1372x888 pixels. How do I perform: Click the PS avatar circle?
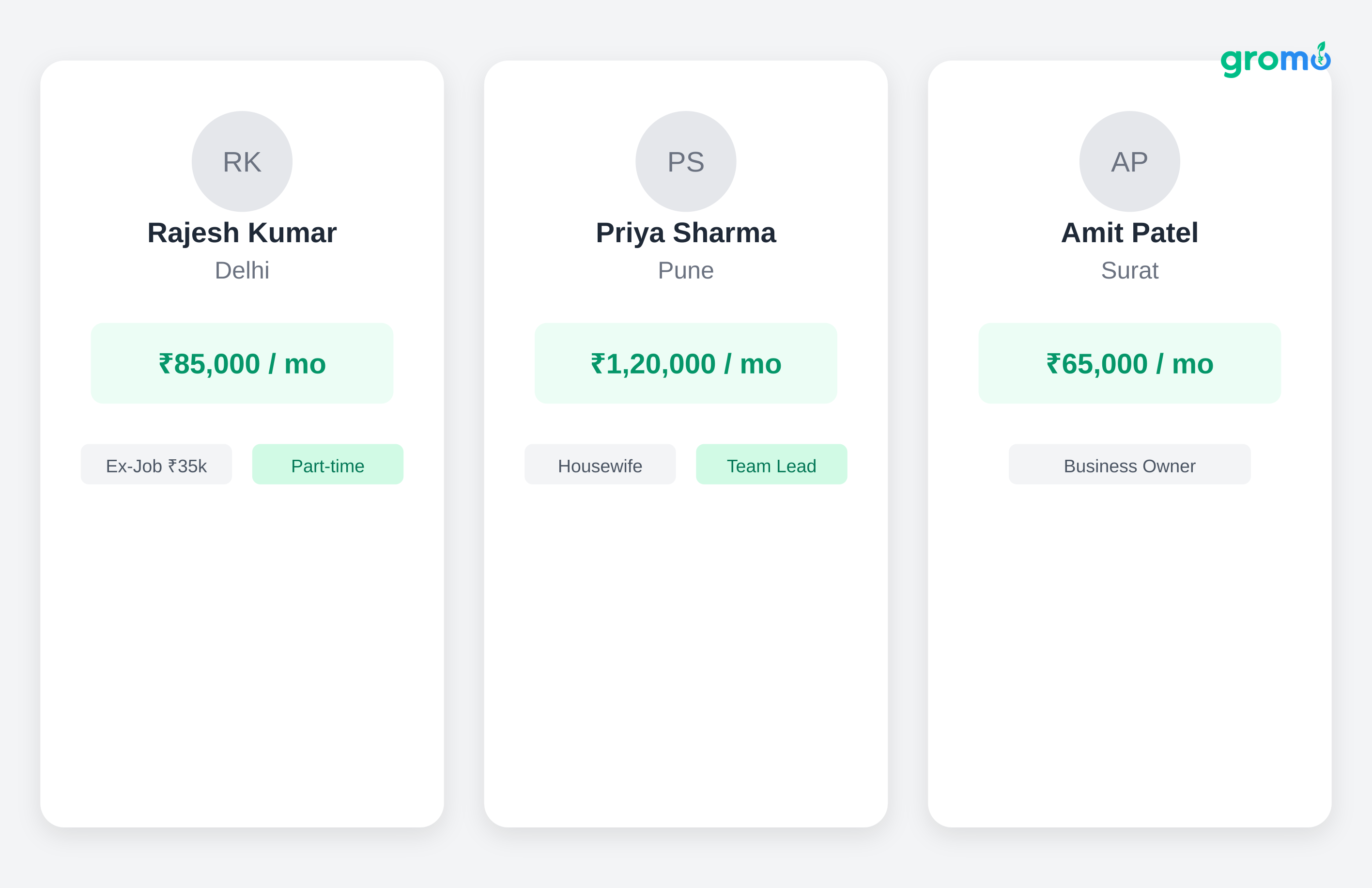685,161
